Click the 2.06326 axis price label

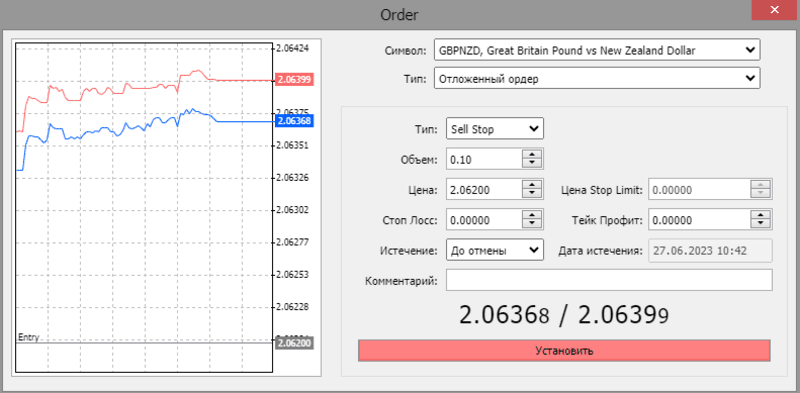[x=293, y=178]
